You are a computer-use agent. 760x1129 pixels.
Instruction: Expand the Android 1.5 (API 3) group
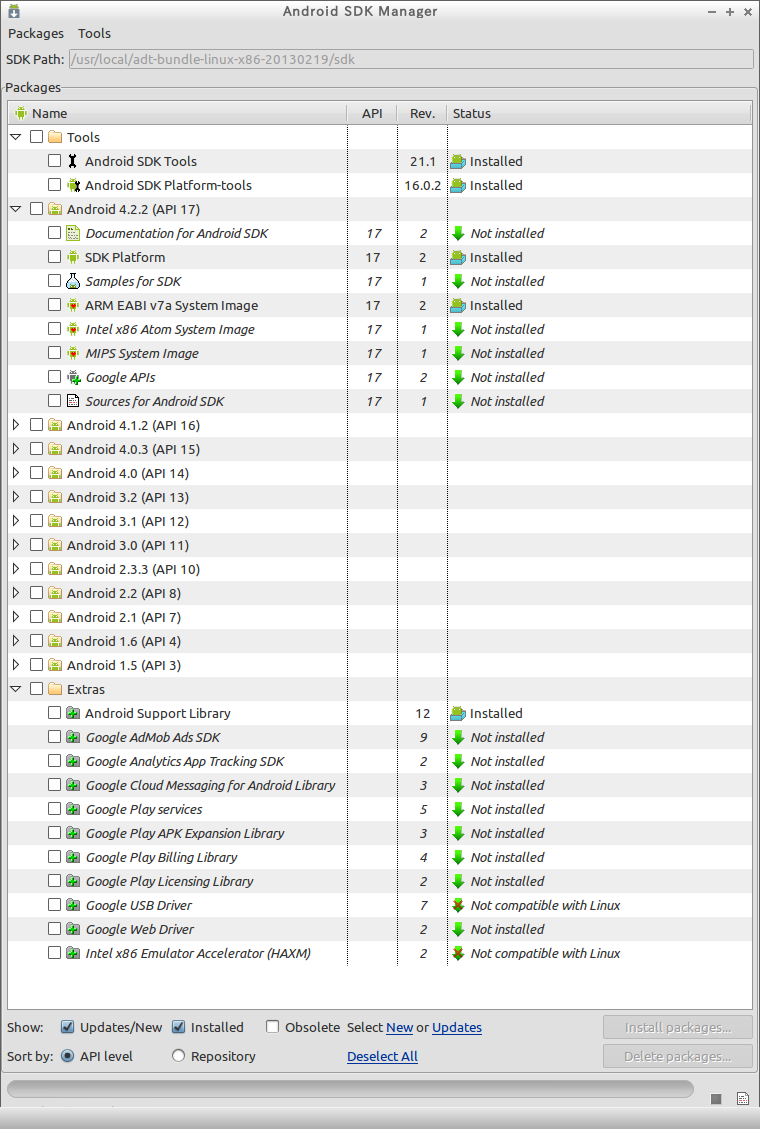(x=16, y=665)
